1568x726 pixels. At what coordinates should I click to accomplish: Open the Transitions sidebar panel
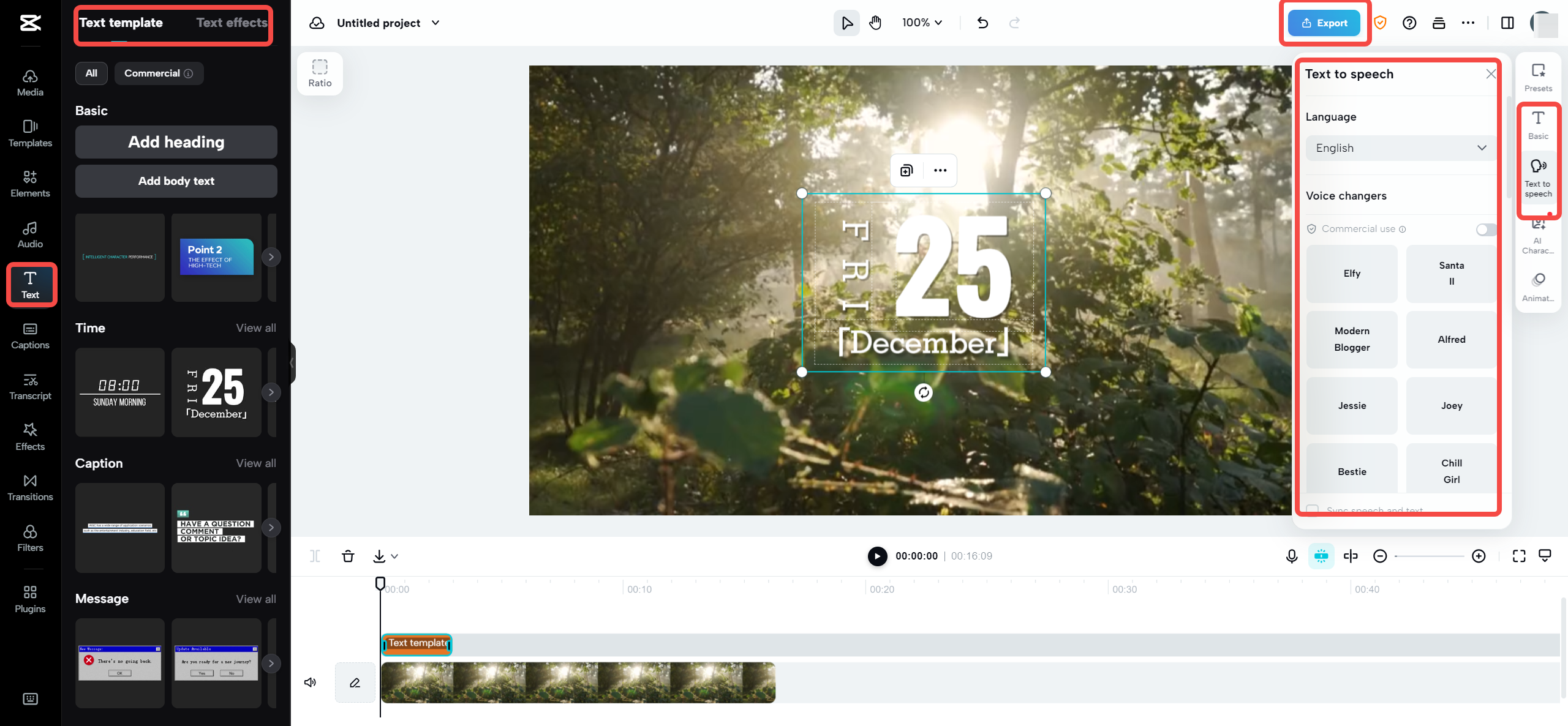pos(30,487)
